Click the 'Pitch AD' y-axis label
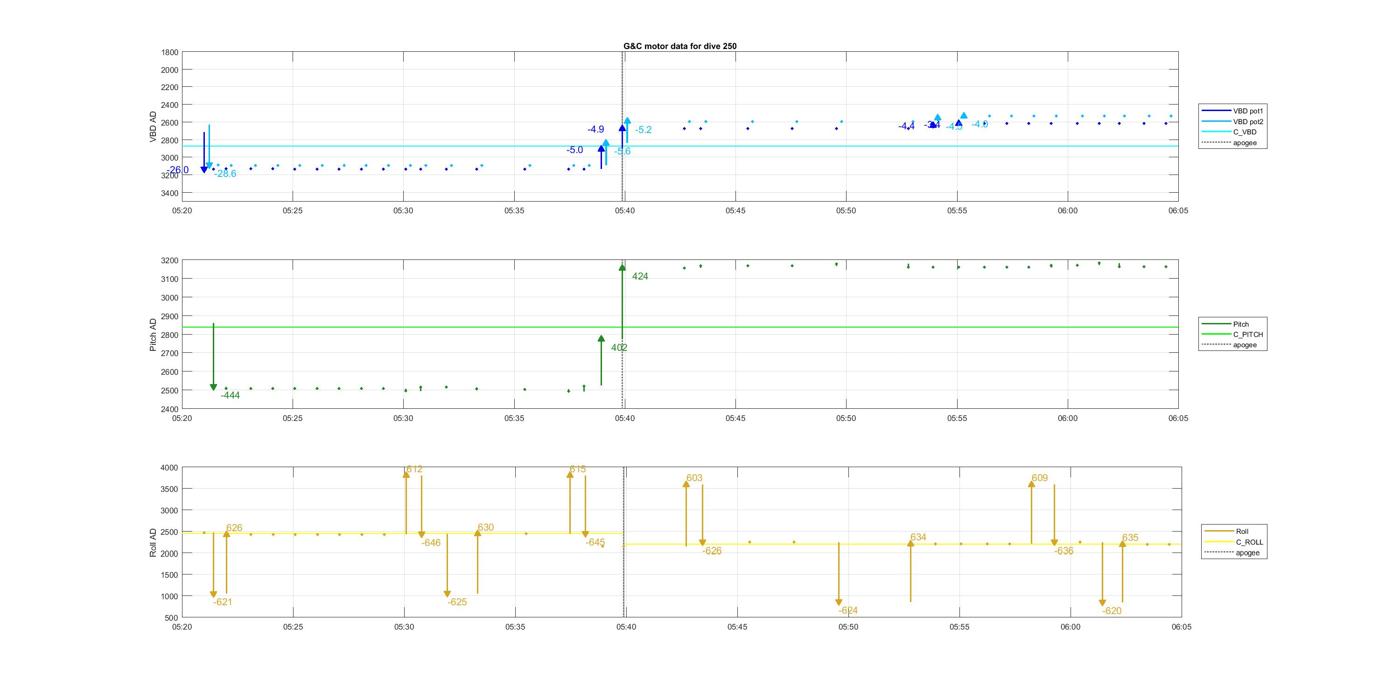This screenshot has width=1400, height=693. click(x=153, y=335)
